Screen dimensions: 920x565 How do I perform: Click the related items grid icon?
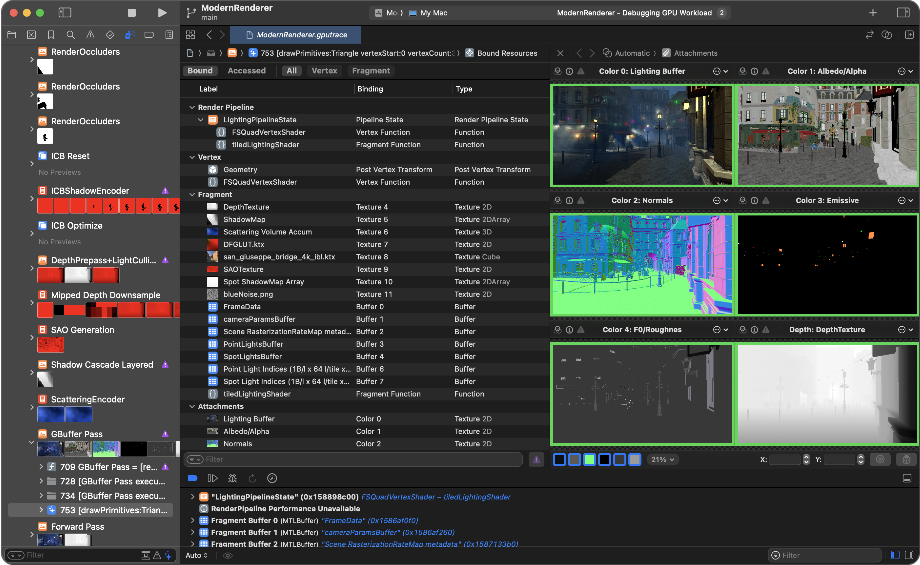tap(191, 35)
